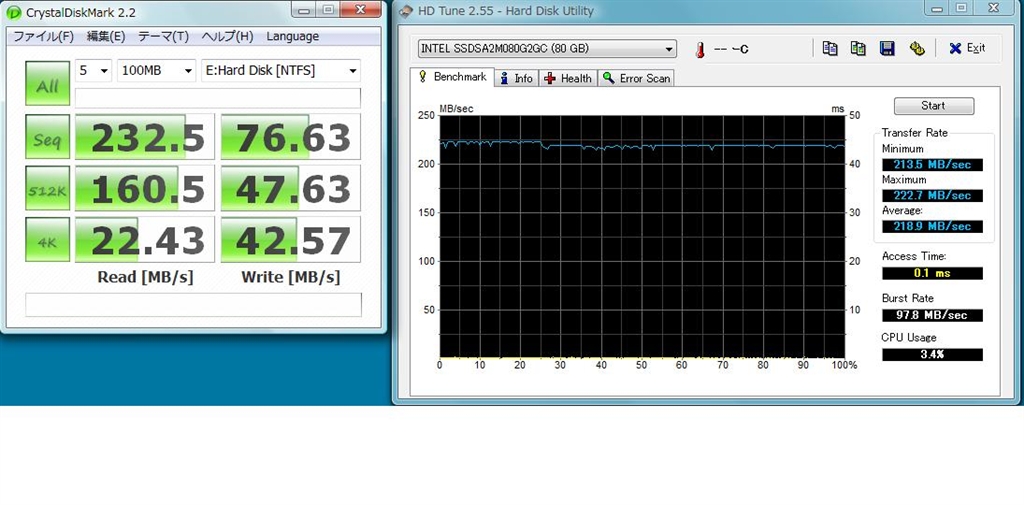Viewport: 1024px width, 505px height.
Task: Minimize the HD Tune window
Action: point(936,8)
